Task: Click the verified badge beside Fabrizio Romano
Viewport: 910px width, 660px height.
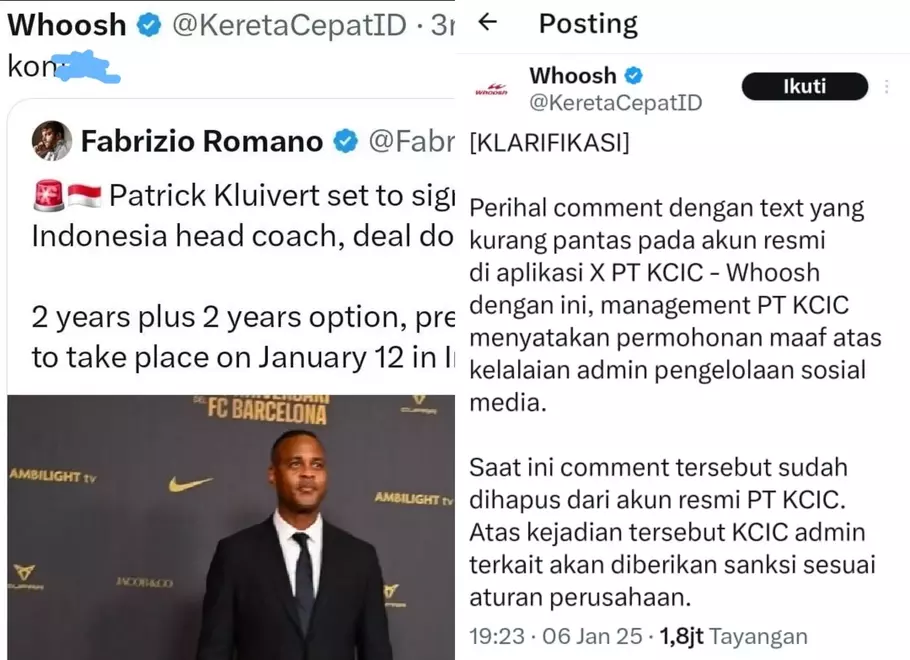Action: pyautogui.click(x=345, y=141)
